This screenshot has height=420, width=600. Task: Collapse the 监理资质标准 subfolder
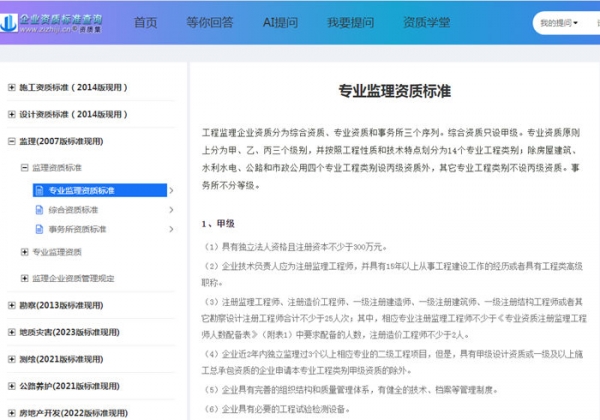click(x=24, y=167)
